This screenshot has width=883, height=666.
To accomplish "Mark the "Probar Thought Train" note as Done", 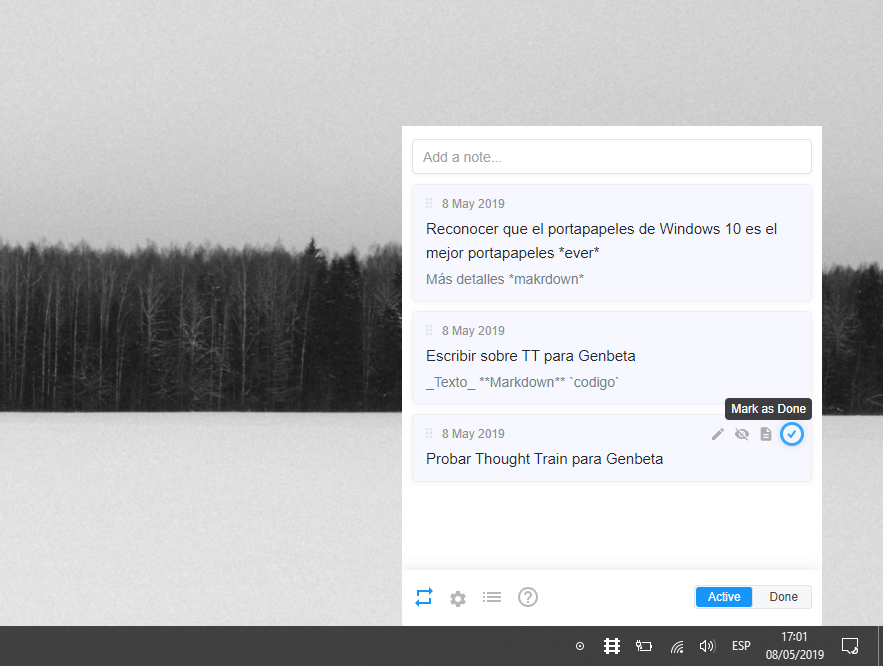I will click(791, 434).
